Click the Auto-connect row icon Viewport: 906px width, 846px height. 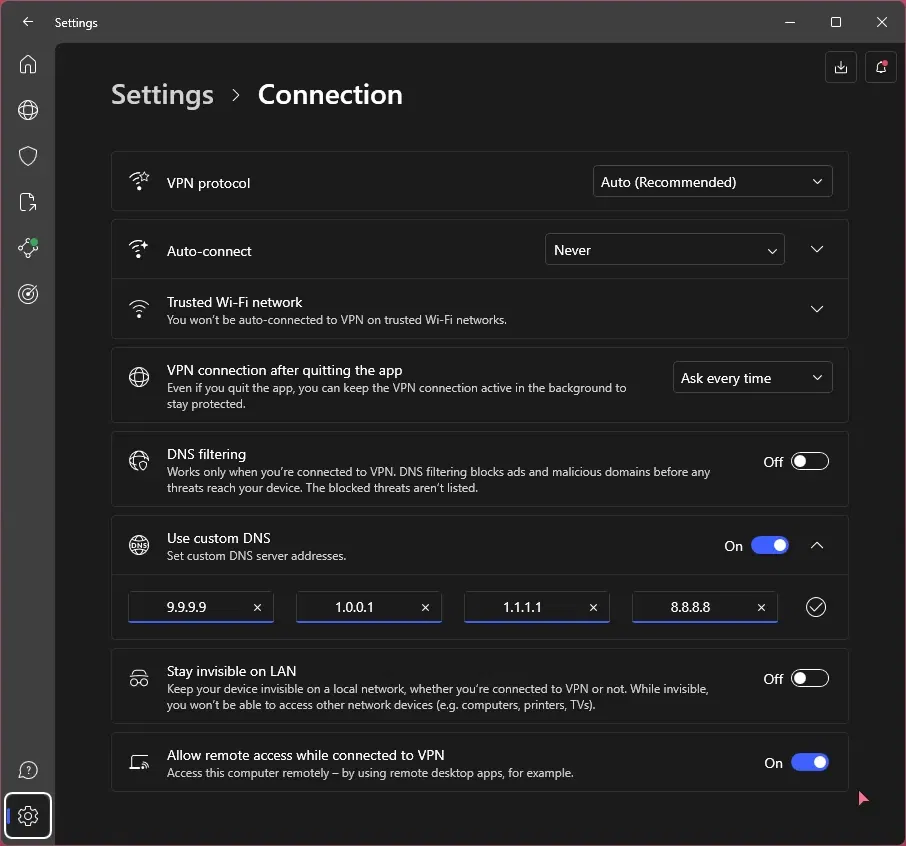coord(139,250)
